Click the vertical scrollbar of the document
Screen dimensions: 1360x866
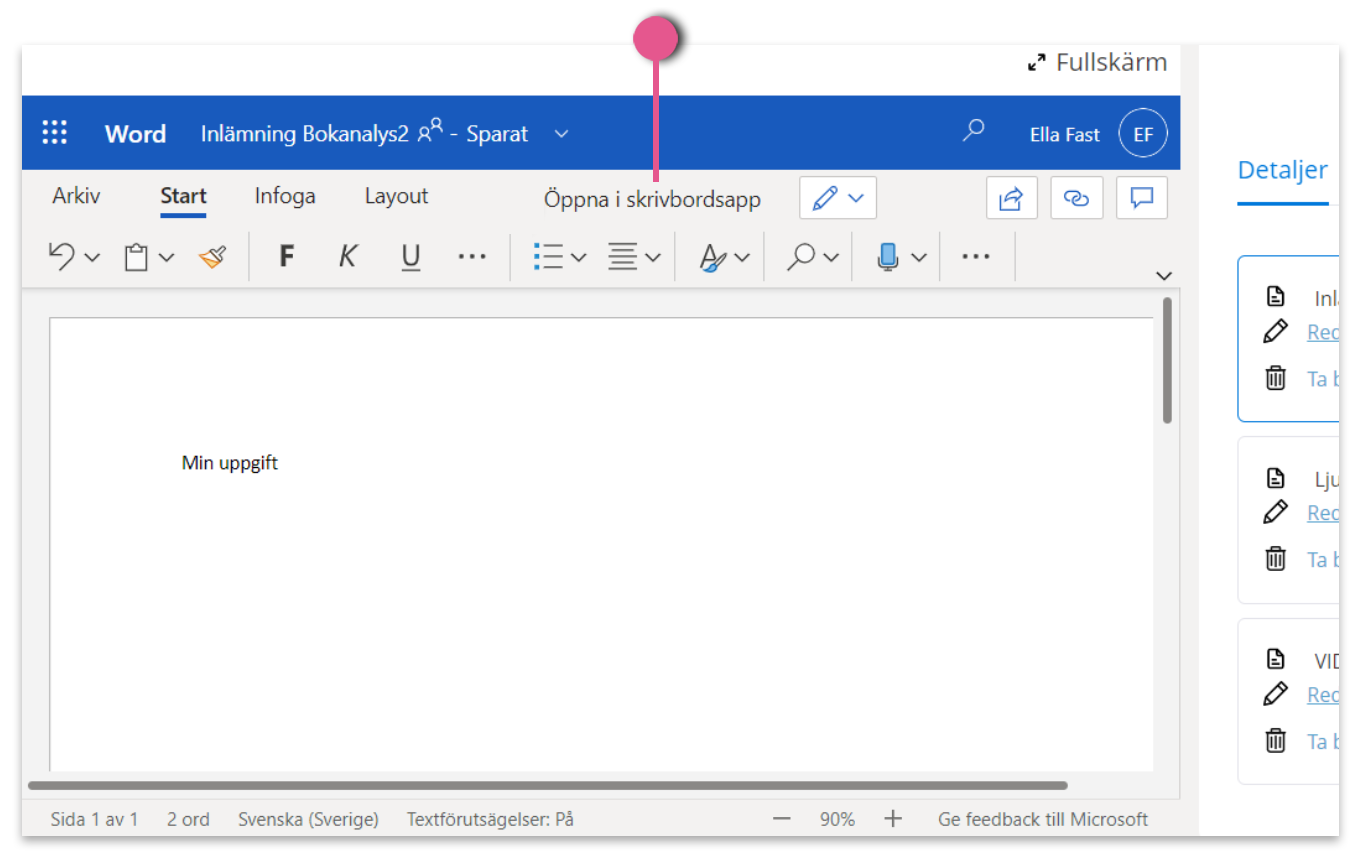point(1167,360)
